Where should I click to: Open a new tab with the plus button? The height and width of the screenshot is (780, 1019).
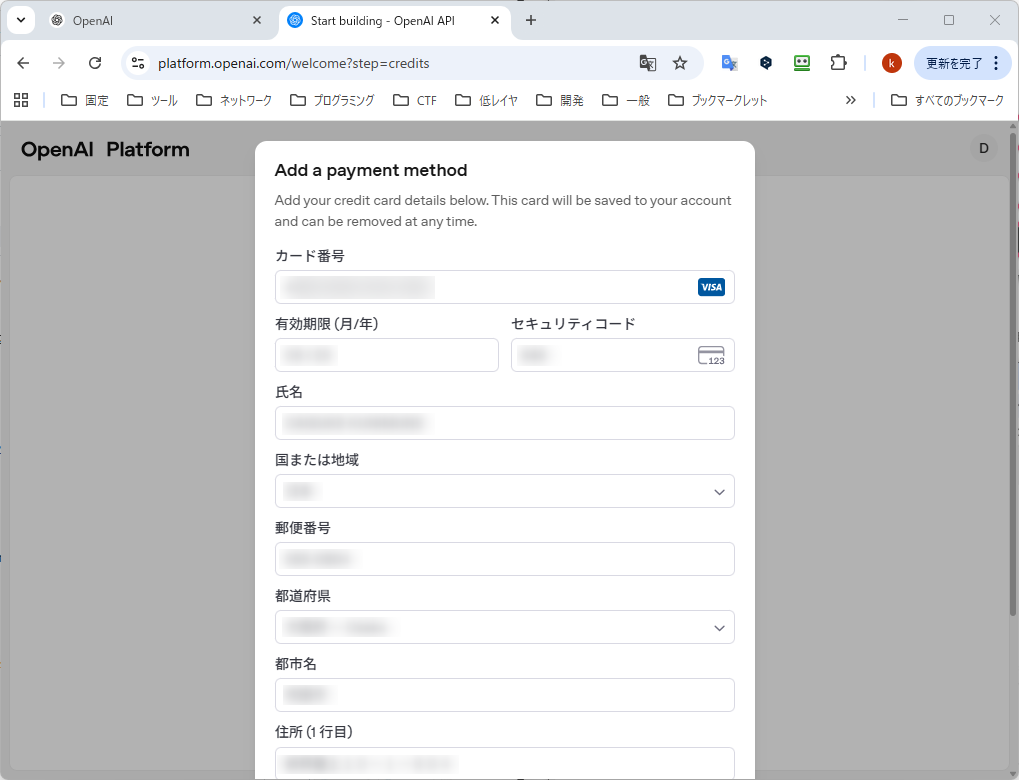coord(531,19)
